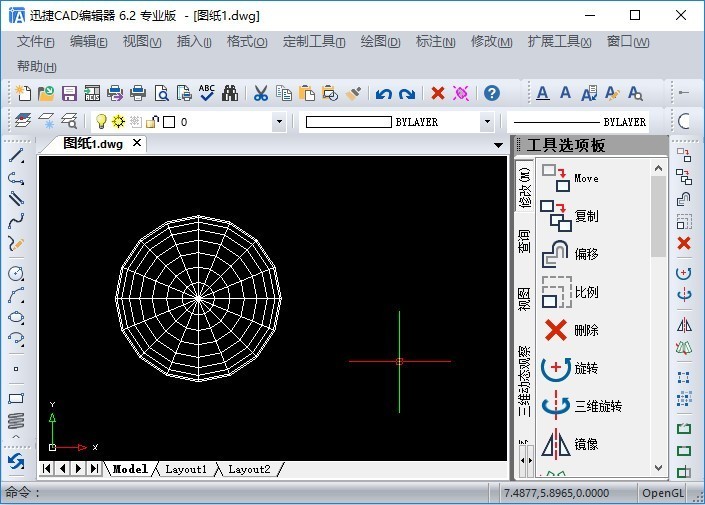Select the Model tab
The width and height of the screenshot is (705, 505).
(130, 469)
